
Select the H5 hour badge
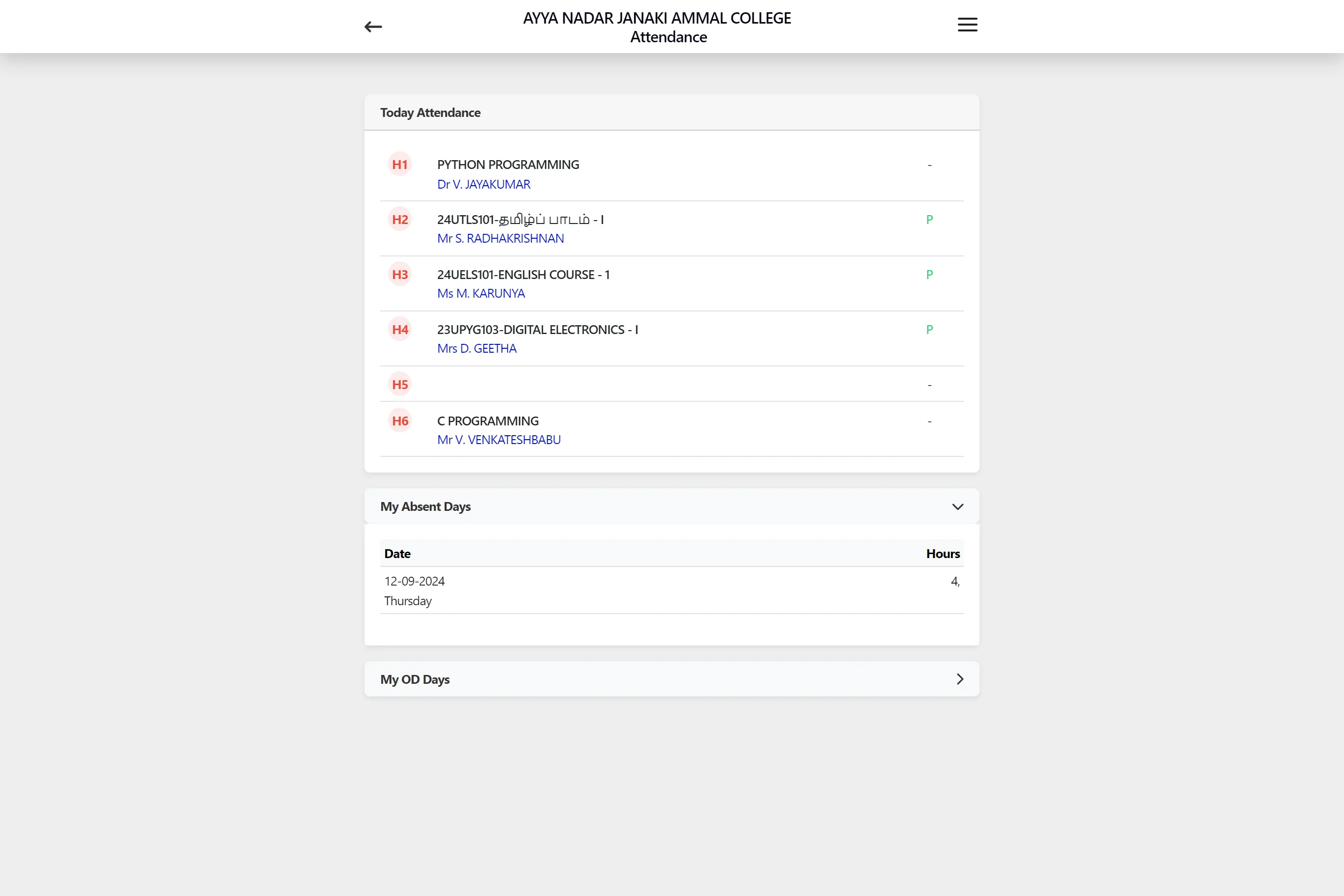point(400,385)
